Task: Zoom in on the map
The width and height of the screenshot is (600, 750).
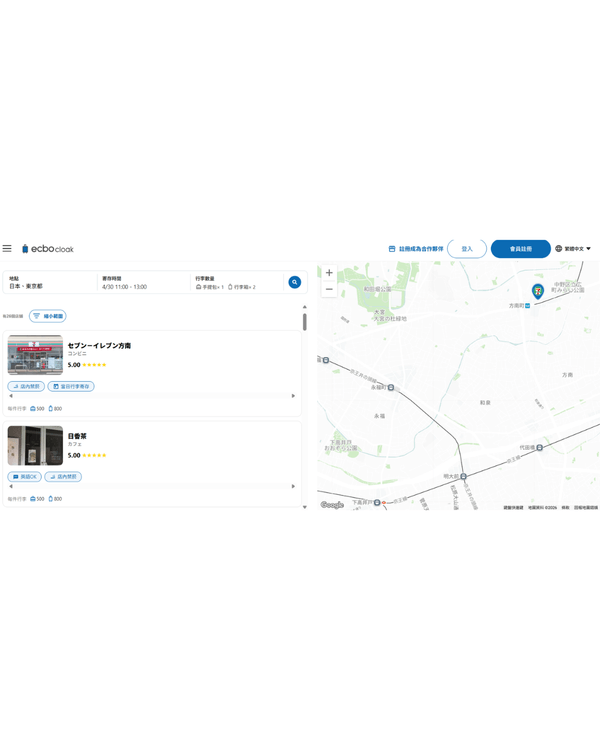Action: [x=329, y=273]
